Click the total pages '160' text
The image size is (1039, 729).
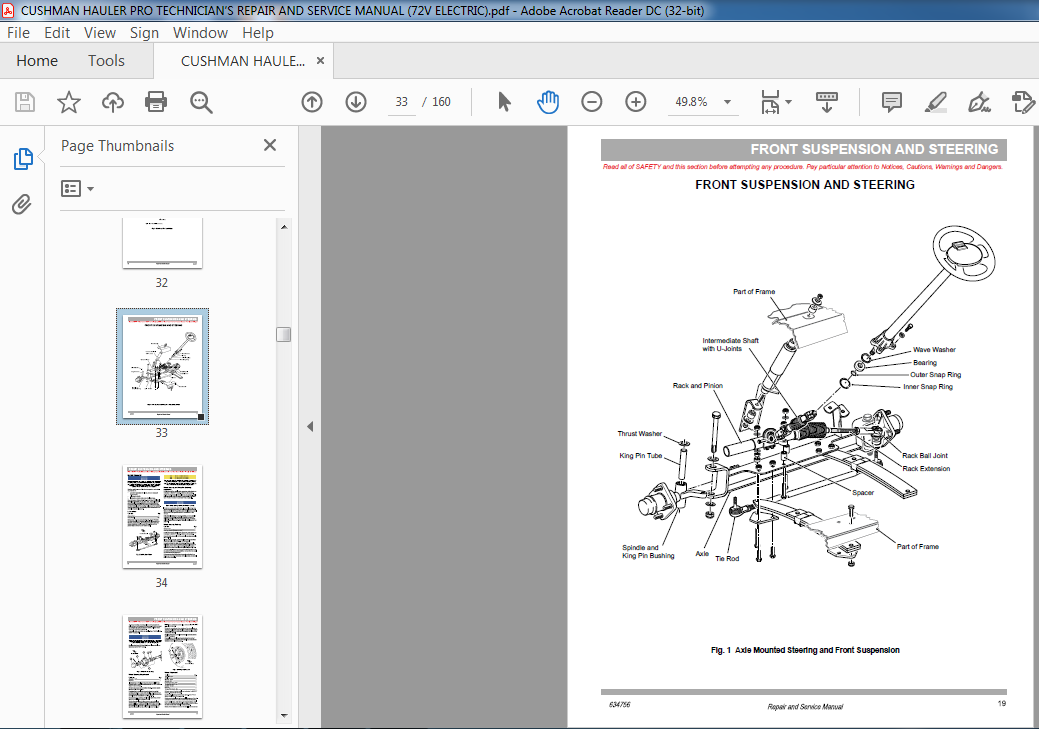441,102
